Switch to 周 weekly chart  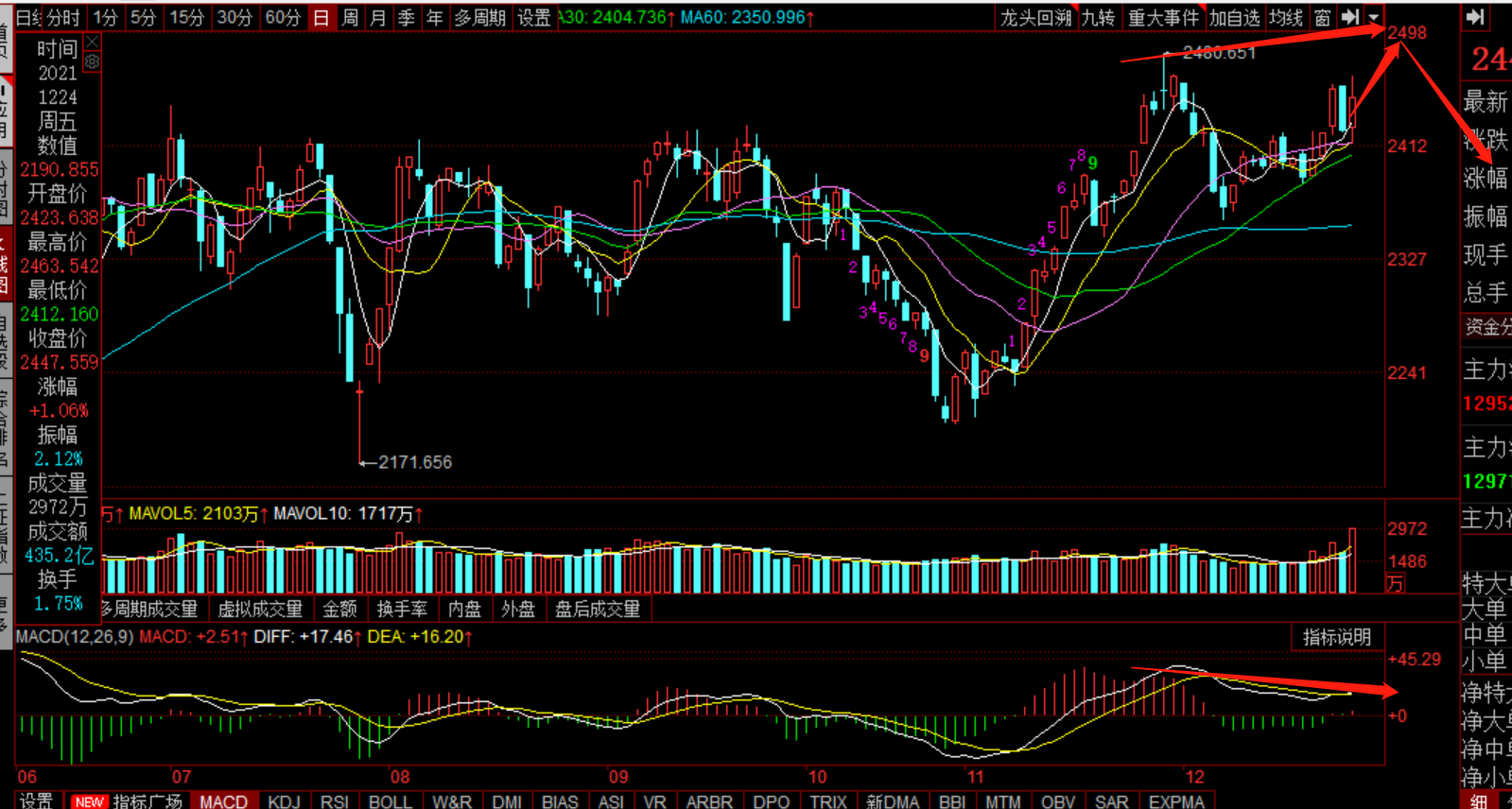tap(350, 18)
